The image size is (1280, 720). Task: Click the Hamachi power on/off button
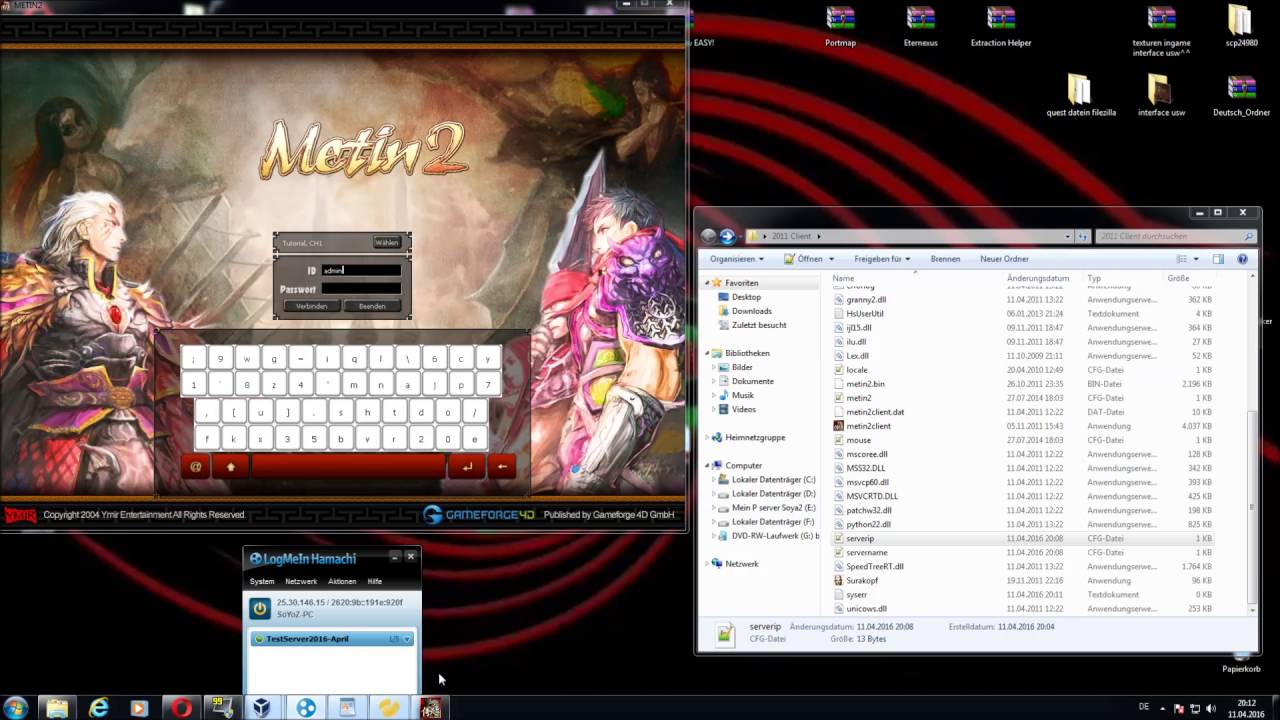260,608
